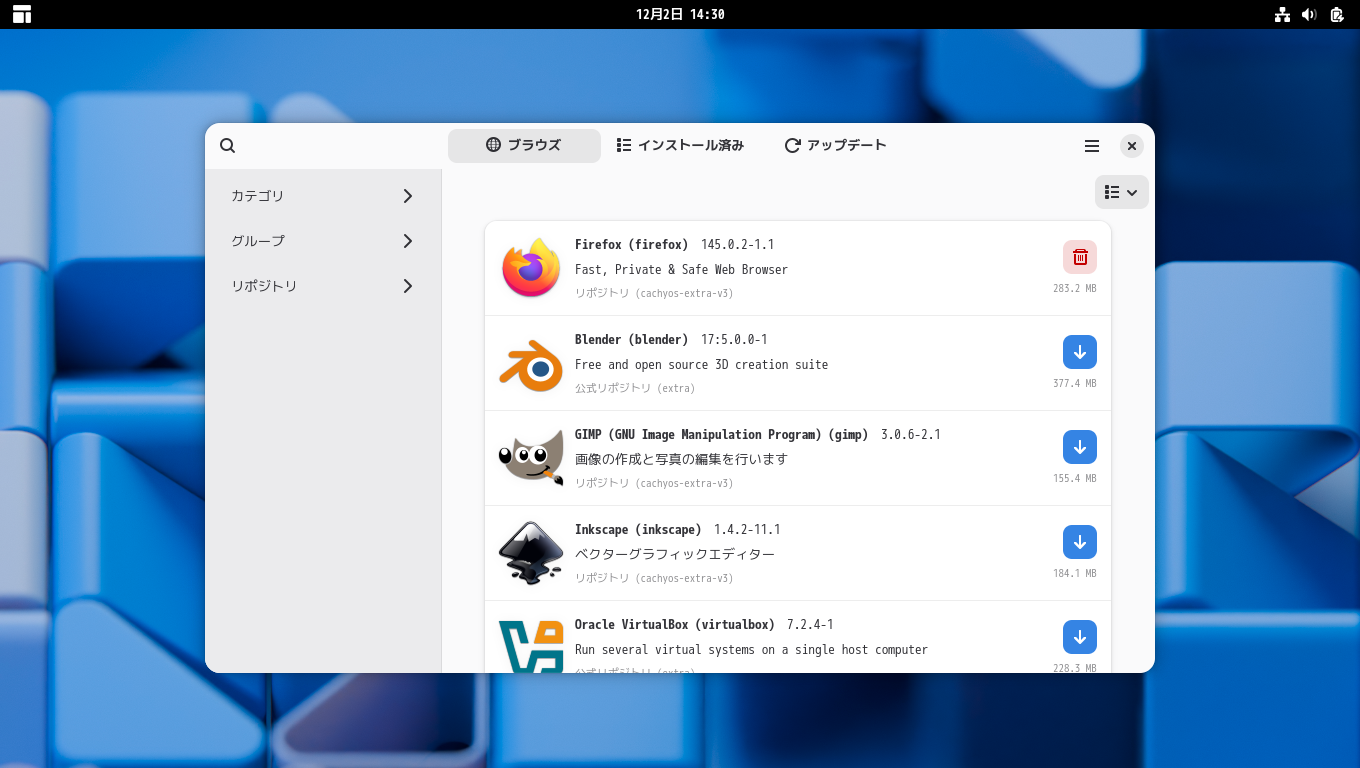The width and height of the screenshot is (1360, 768).
Task: Click Inkscape's リポジトリ (cachyos-extra-v3) label
Action: tap(654, 579)
